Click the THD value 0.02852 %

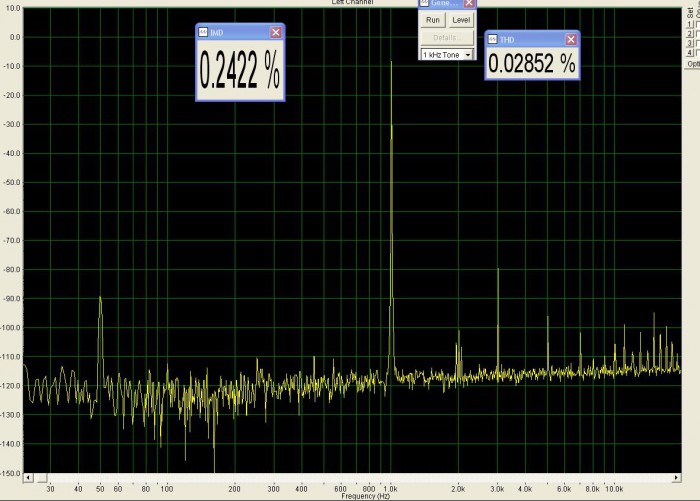(532, 63)
